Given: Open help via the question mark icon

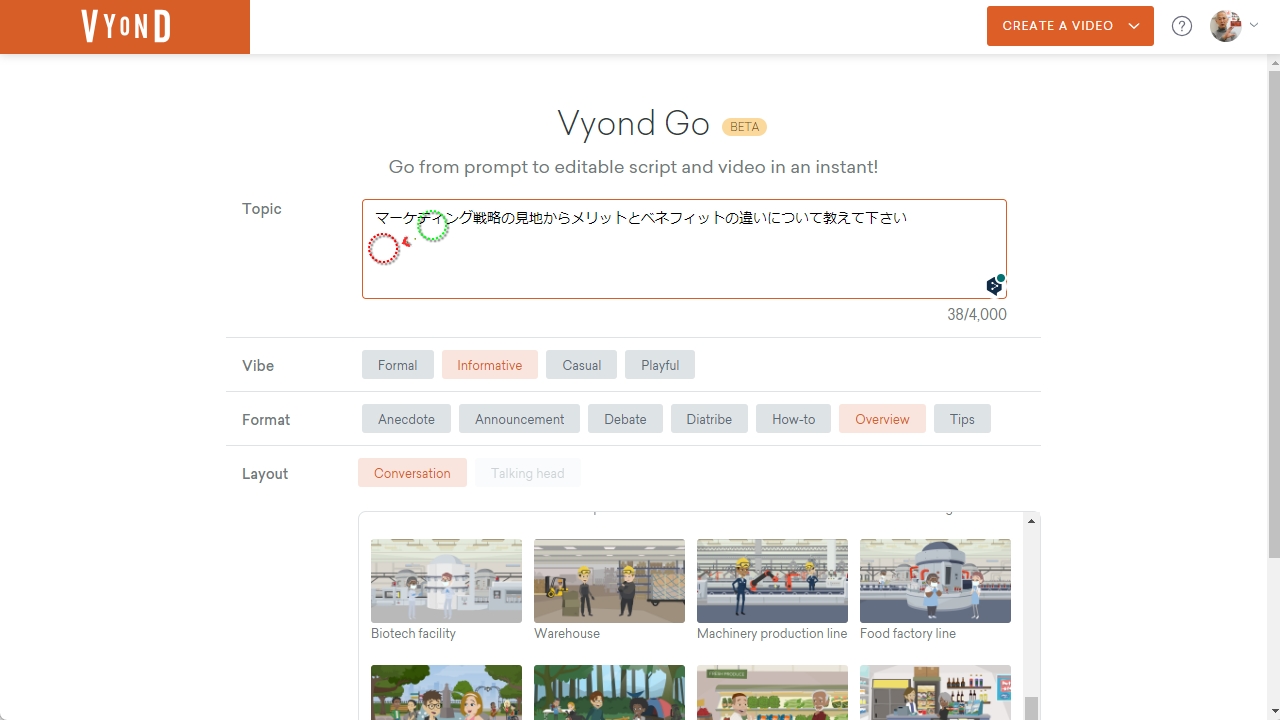Looking at the screenshot, I should 1181,25.
